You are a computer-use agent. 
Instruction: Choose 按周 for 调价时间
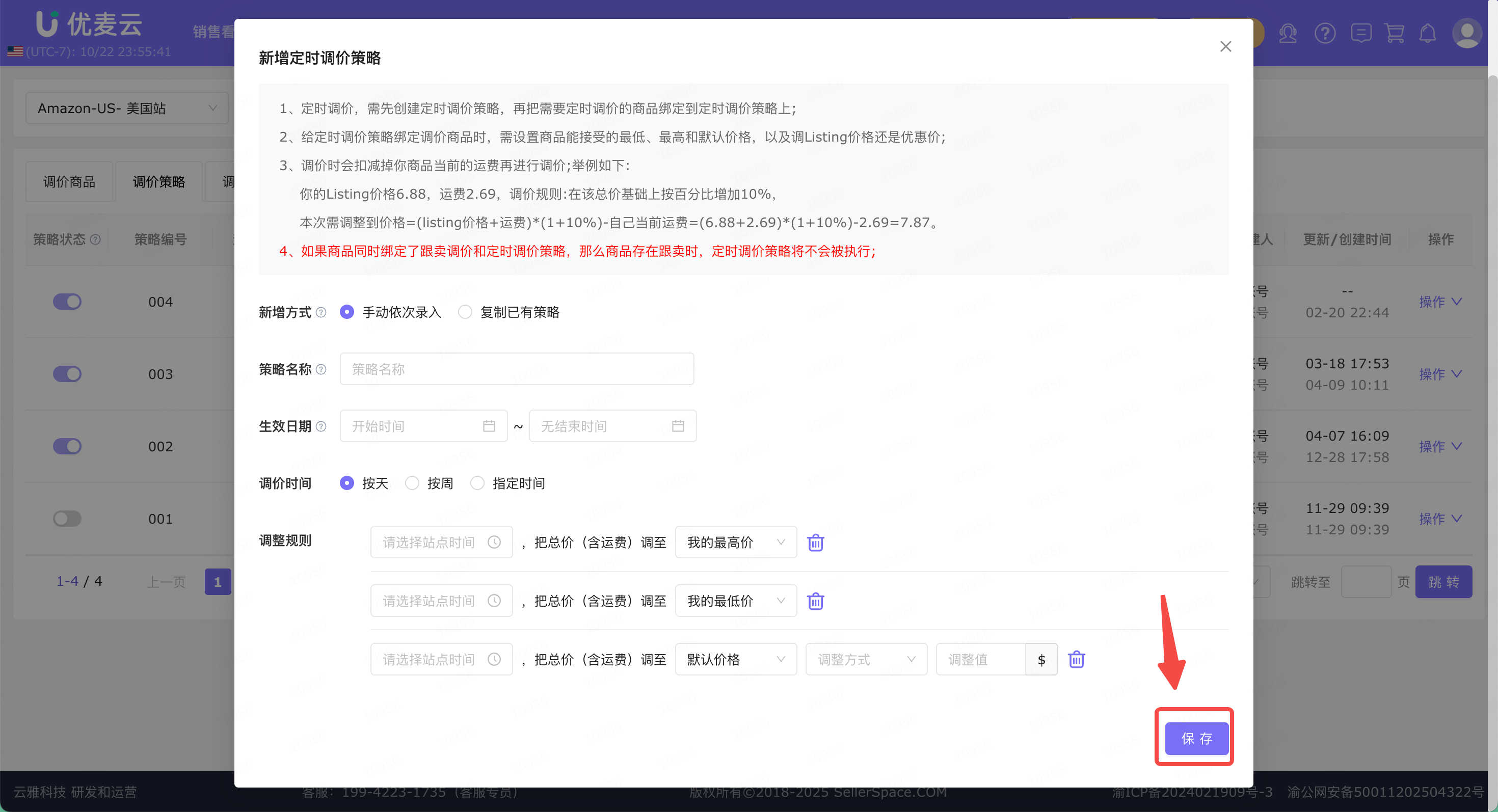412,483
